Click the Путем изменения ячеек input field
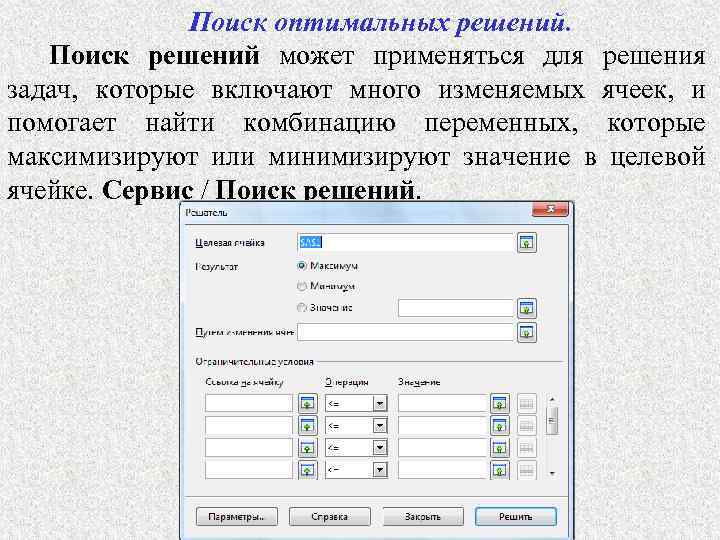 pyautogui.click(x=405, y=332)
